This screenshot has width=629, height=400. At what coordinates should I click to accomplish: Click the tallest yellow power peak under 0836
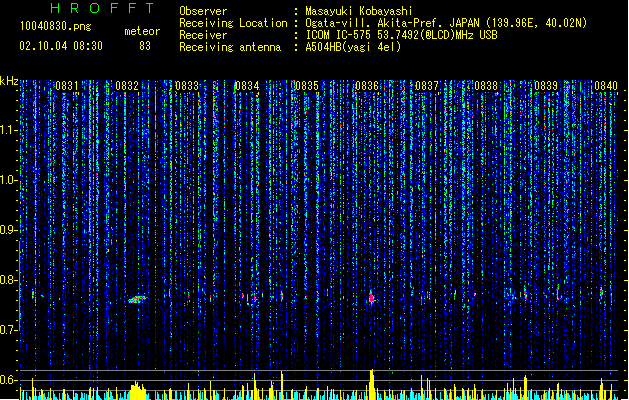coord(372,384)
